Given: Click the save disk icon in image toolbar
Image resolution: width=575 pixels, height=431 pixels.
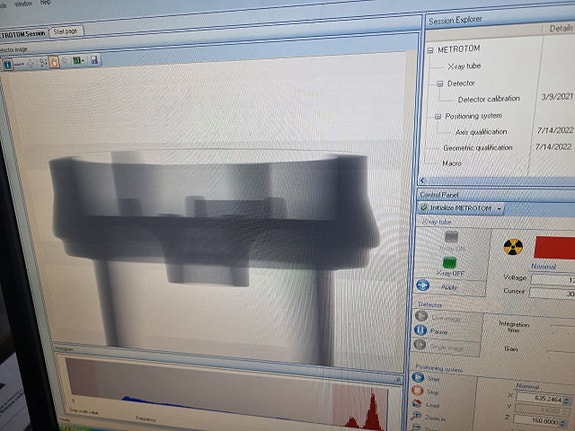Looking at the screenshot, I should 94,60.
